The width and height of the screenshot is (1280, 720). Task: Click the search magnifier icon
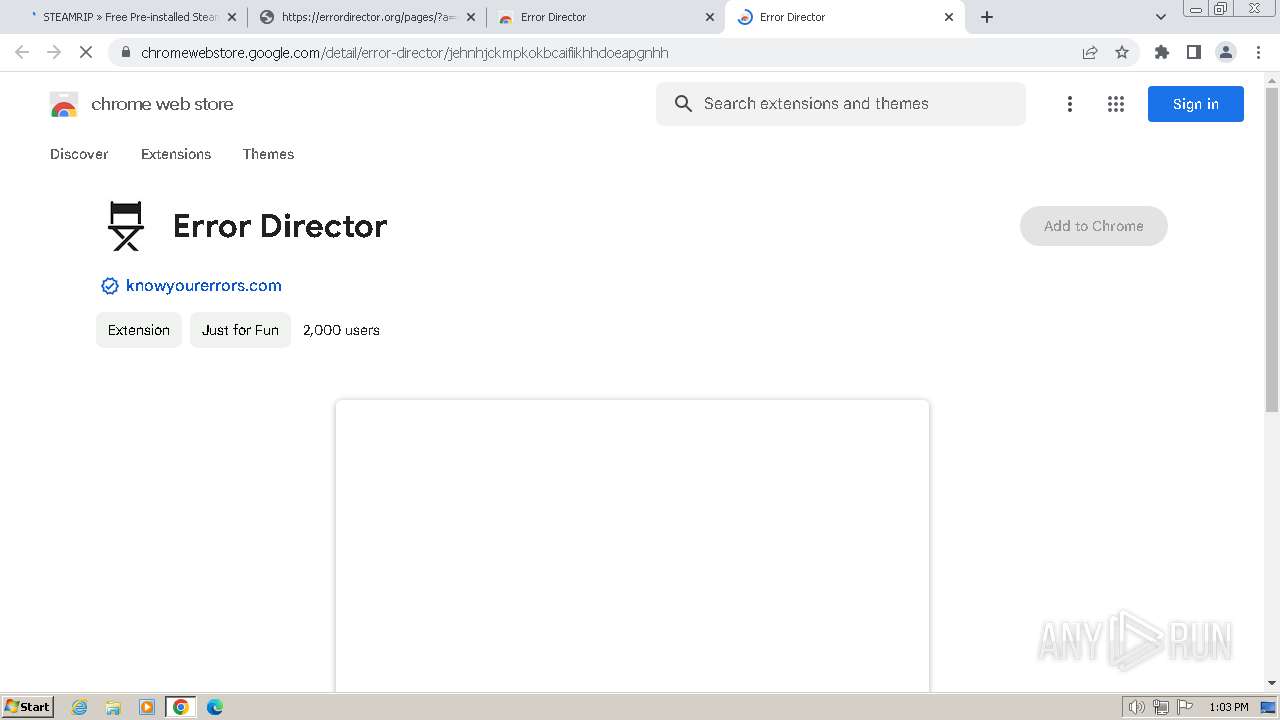tap(683, 104)
